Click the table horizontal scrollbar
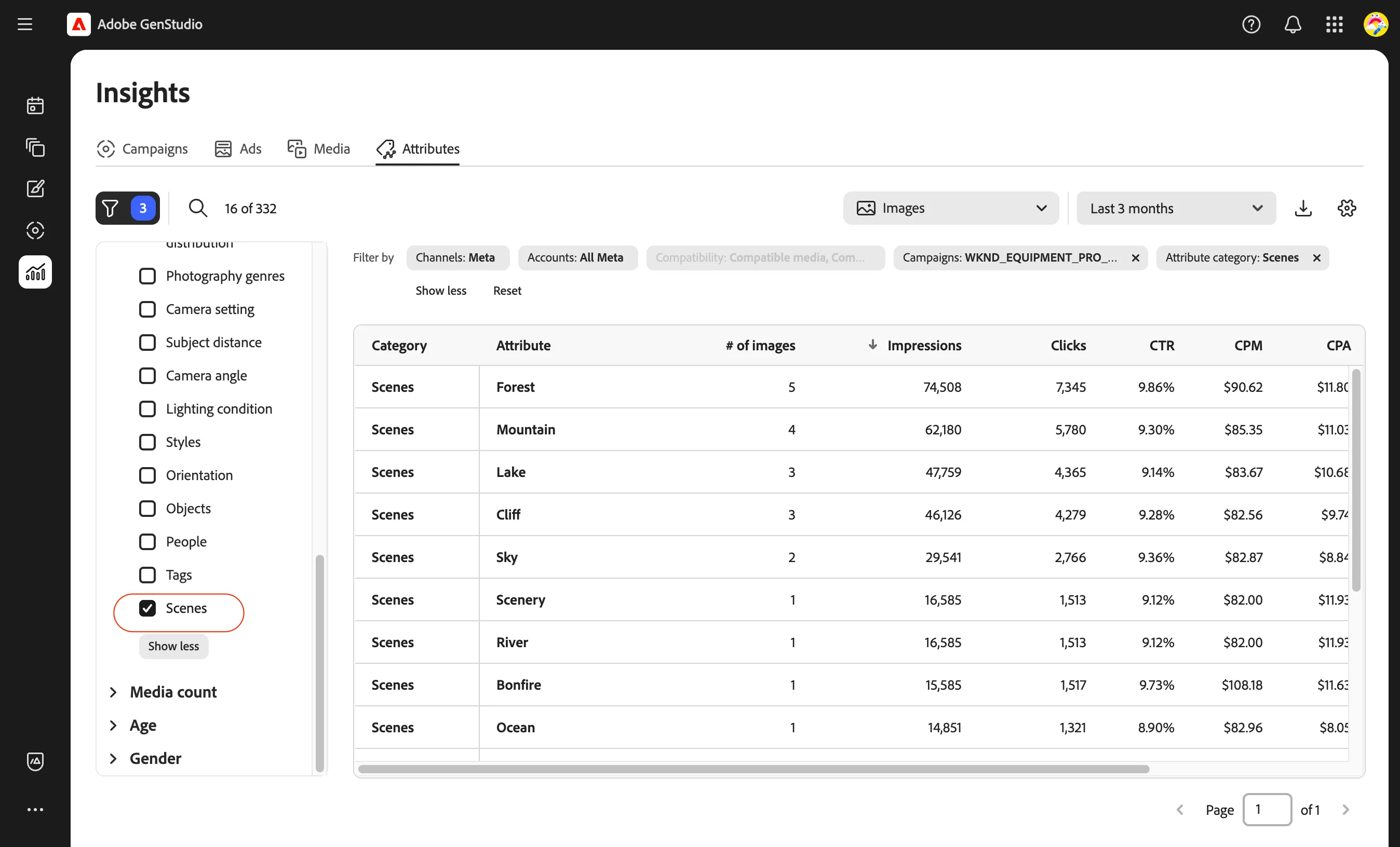Screen dimensions: 1400x847 click(x=753, y=769)
